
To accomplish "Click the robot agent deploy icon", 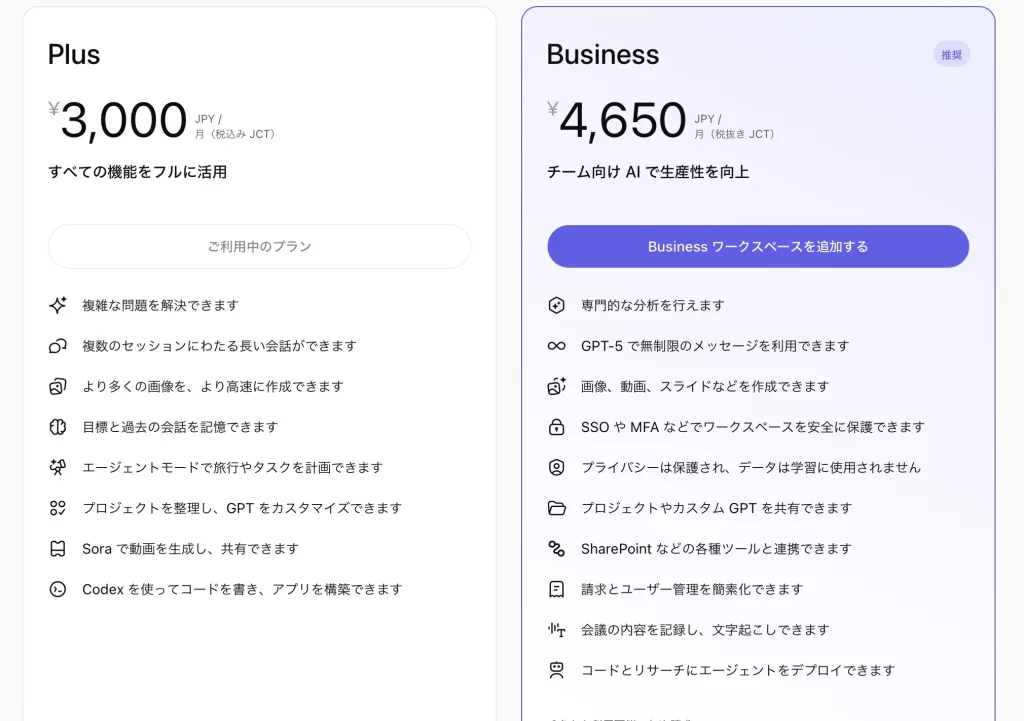I will pyautogui.click(x=557, y=670).
